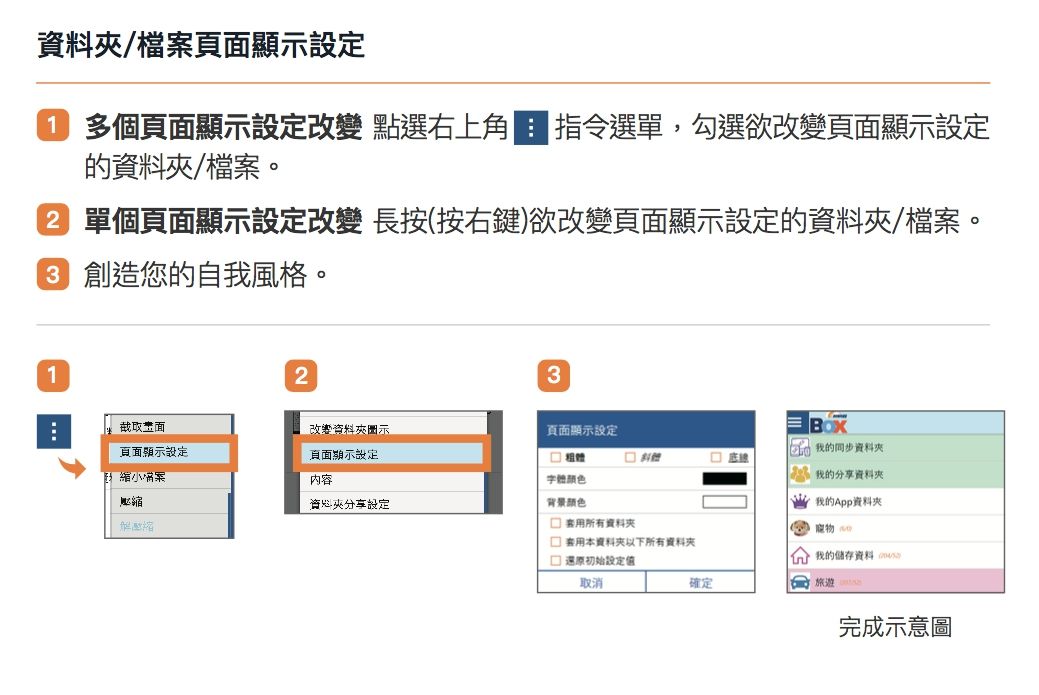
Task: Click the yellow people icon for 我的分享資料夾
Action: 800,474
